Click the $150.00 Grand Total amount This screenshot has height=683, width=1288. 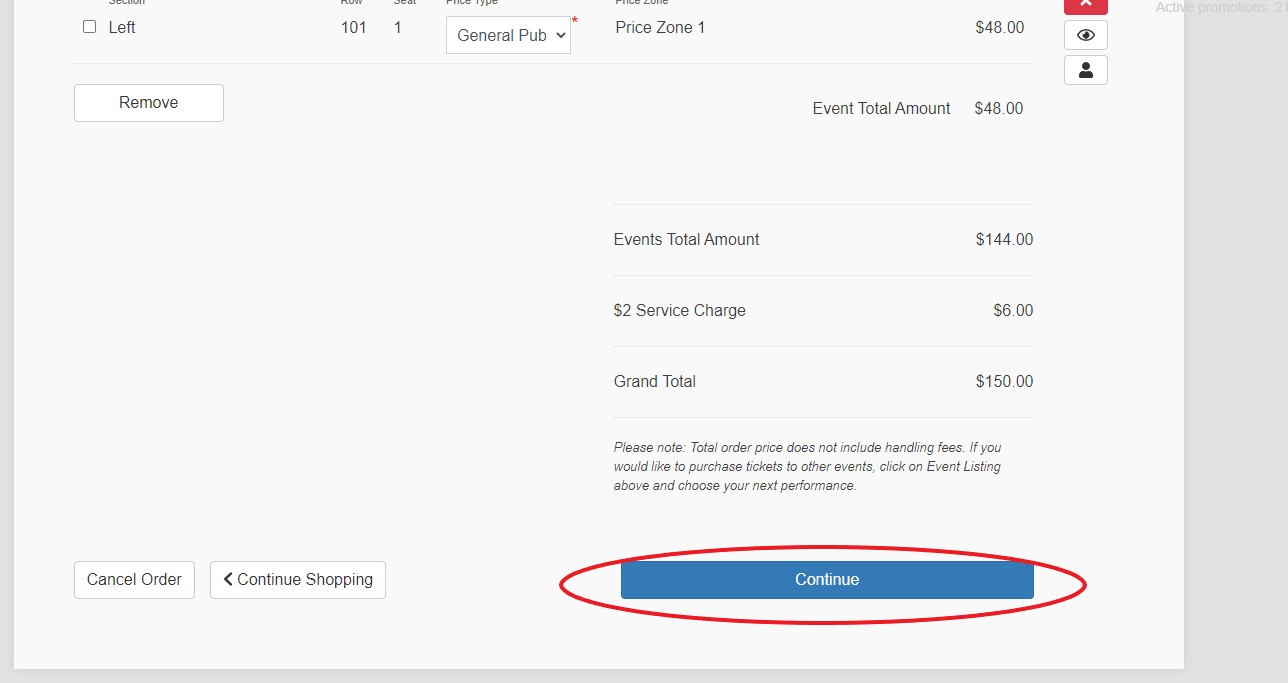(x=1004, y=381)
